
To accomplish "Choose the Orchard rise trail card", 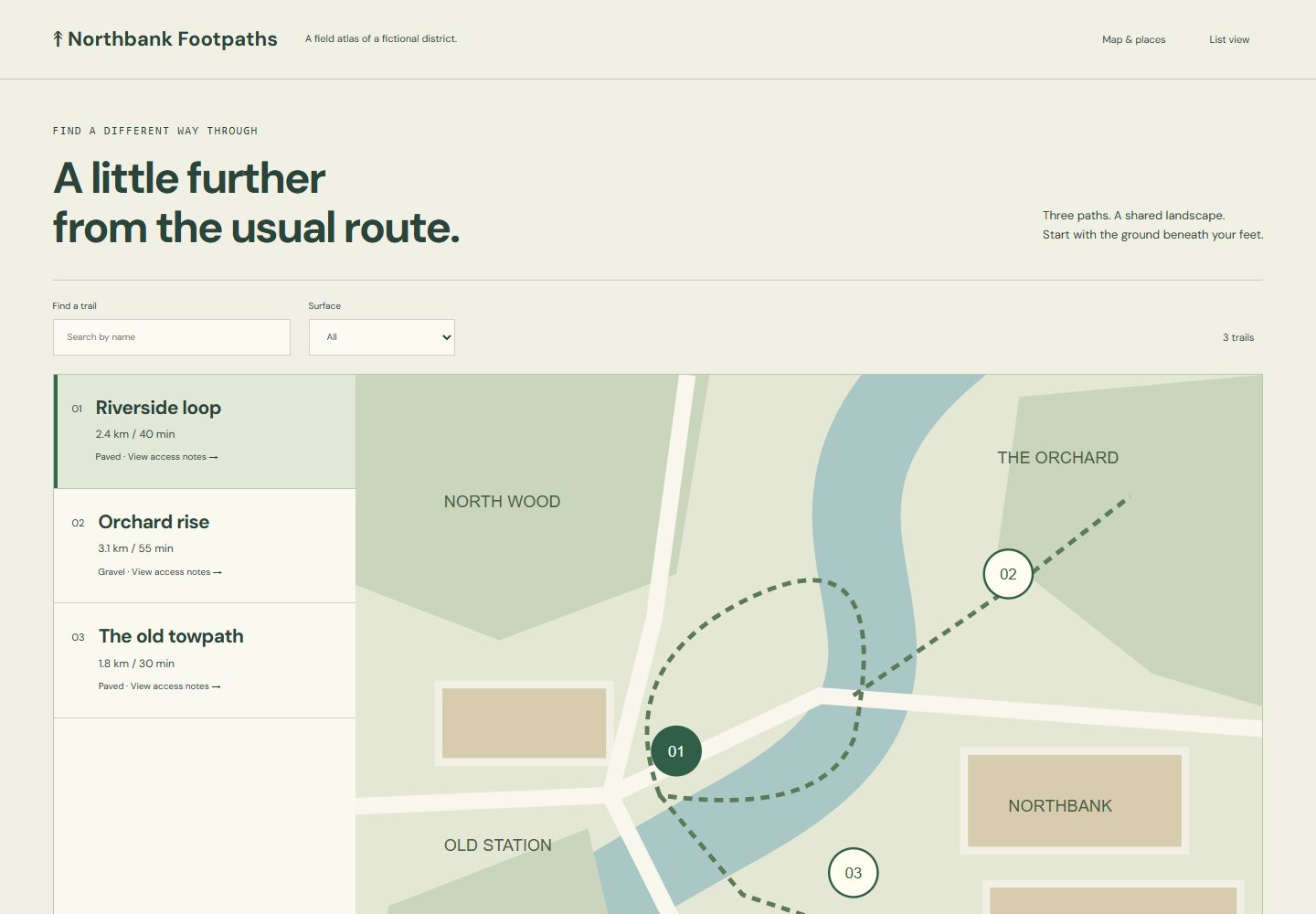I will (205, 546).
